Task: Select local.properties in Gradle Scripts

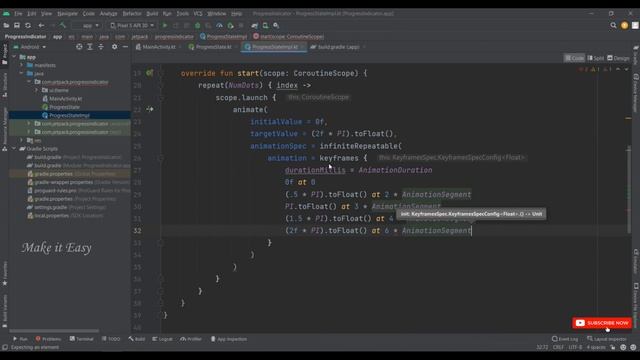Action: 65,216
